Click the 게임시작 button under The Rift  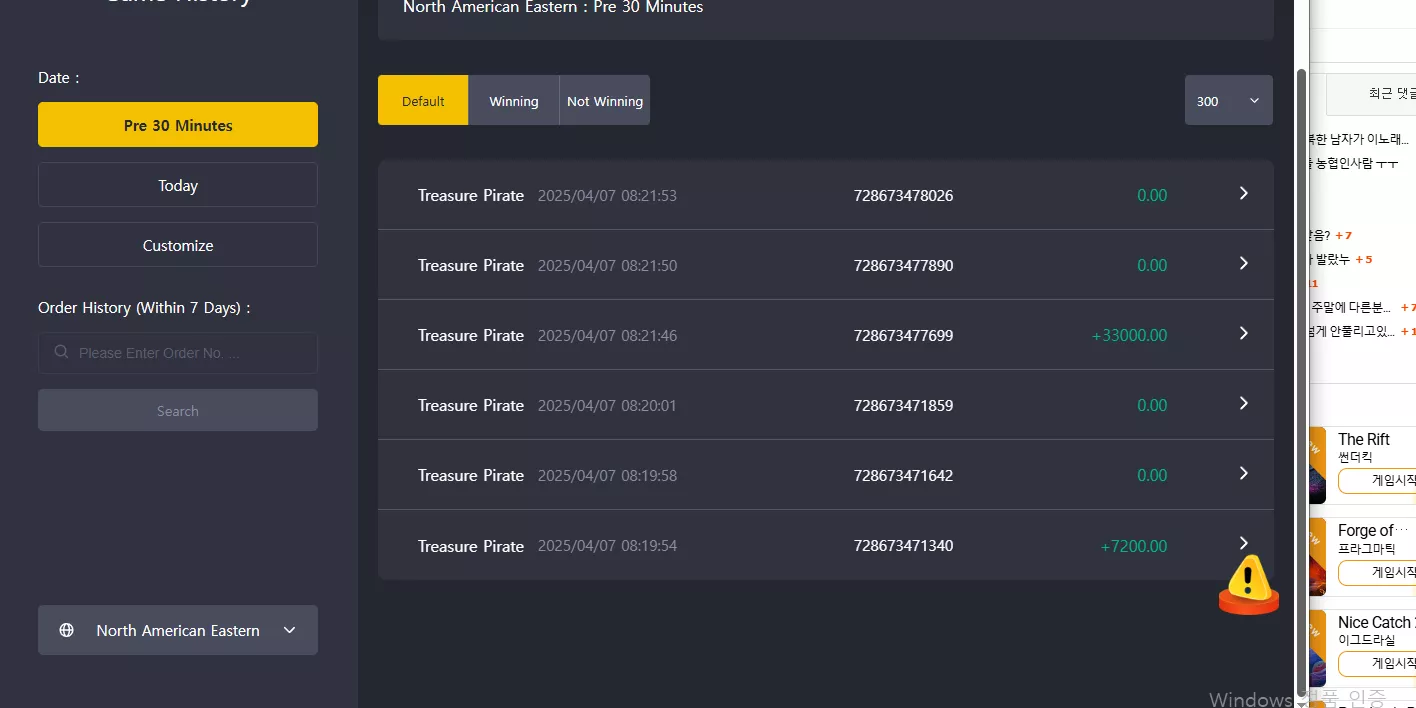coord(1380,481)
